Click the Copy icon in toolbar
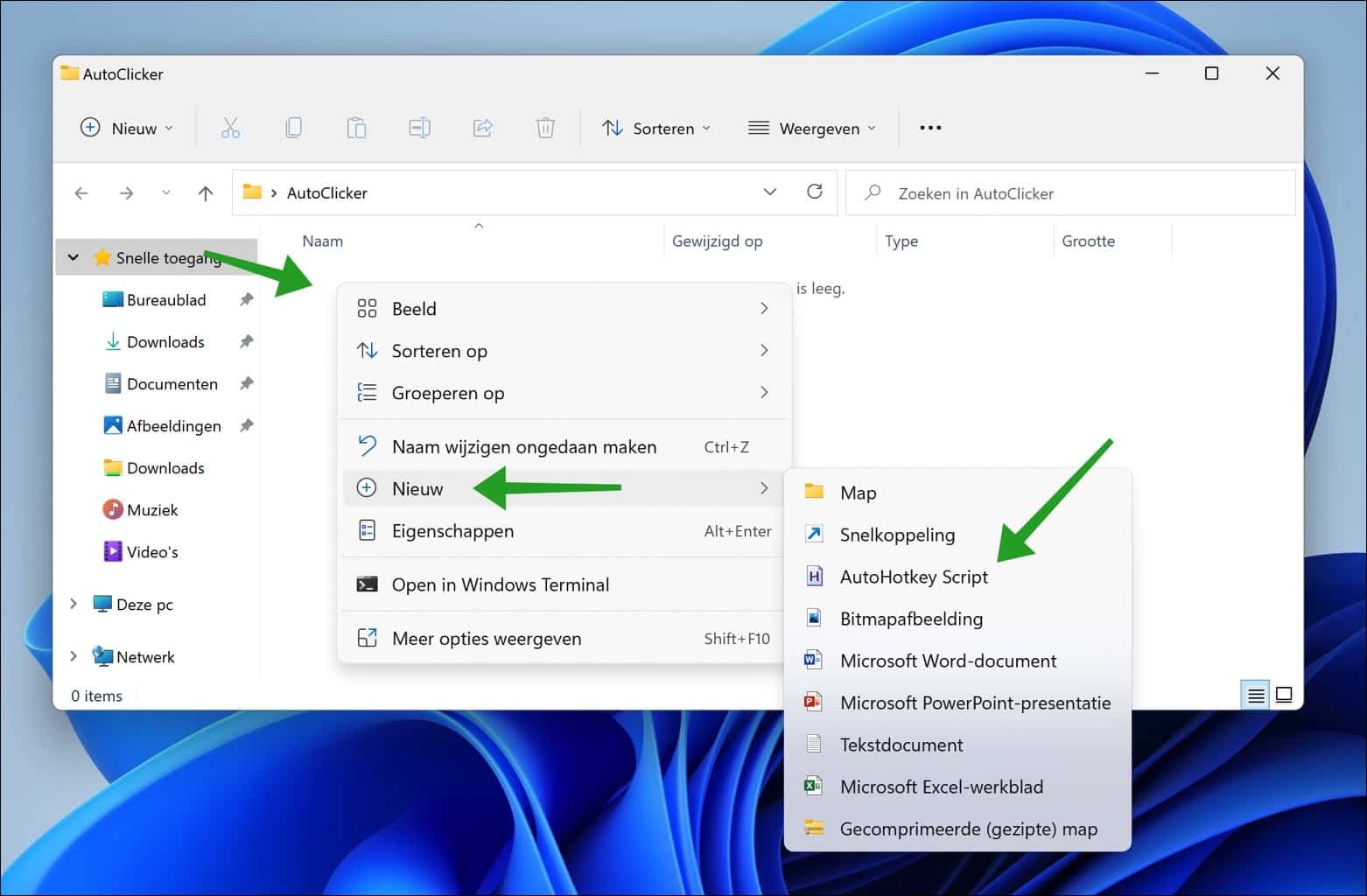This screenshot has width=1367, height=896. (294, 129)
